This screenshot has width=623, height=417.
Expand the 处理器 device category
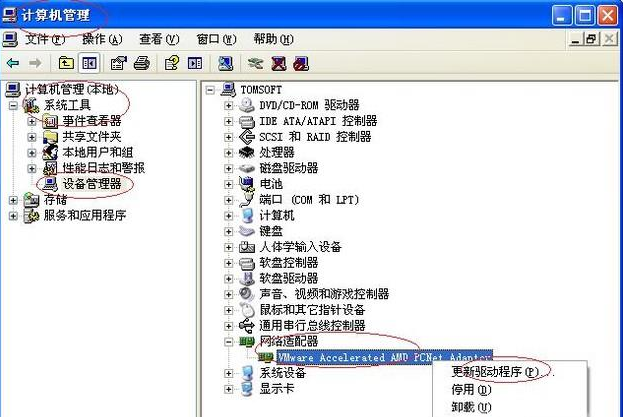click(x=228, y=153)
